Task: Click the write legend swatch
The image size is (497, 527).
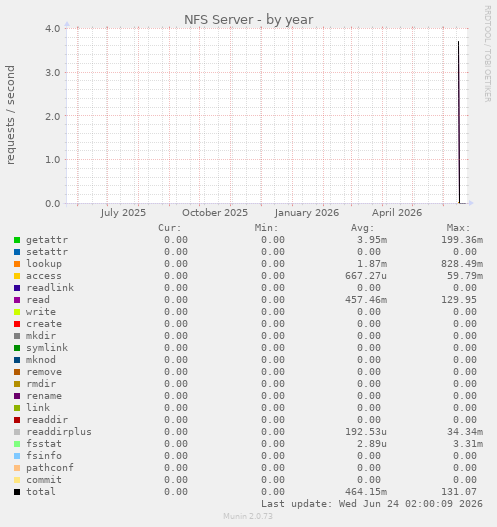Action: [x=17, y=312]
